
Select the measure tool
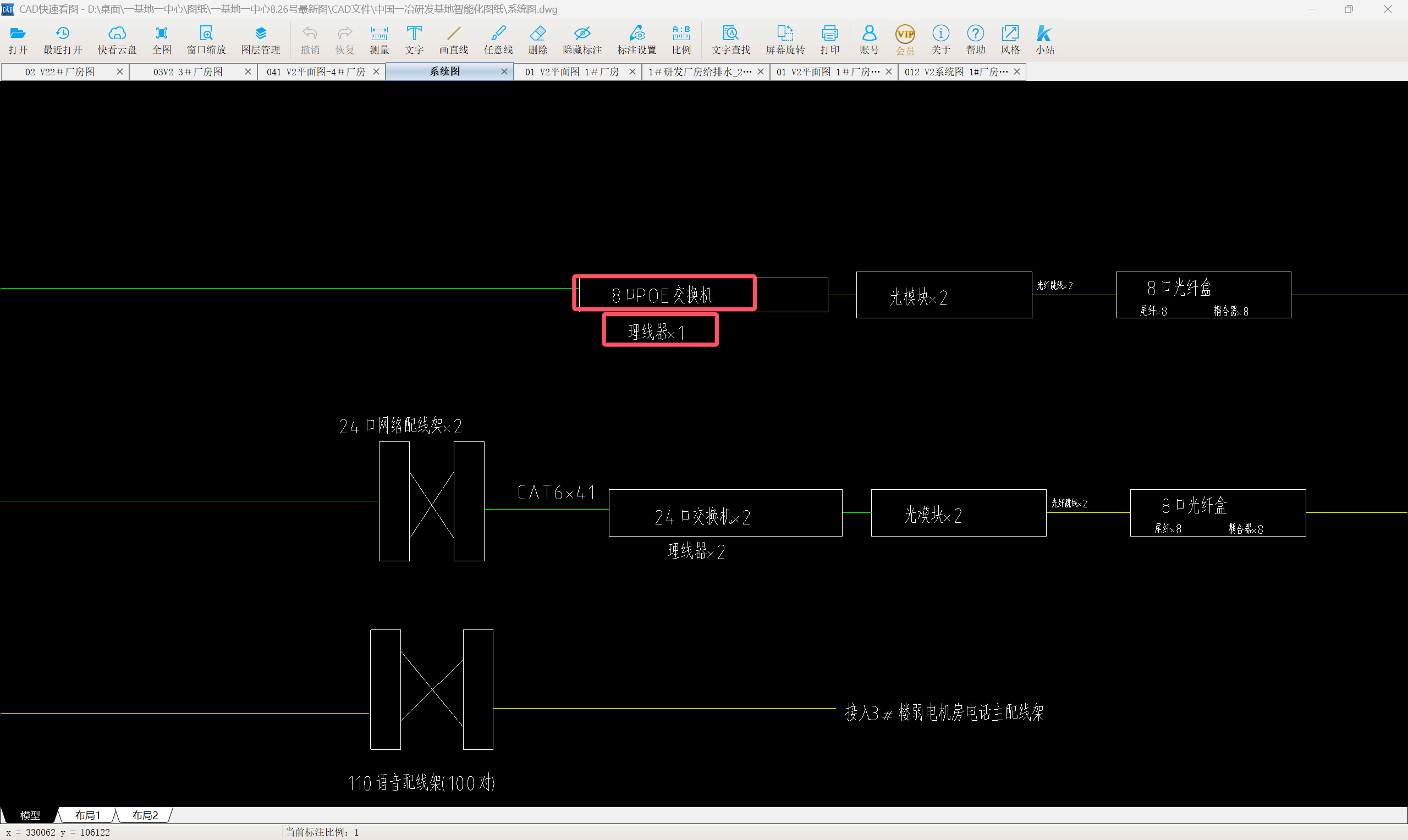pyautogui.click(x=379, y=40)
